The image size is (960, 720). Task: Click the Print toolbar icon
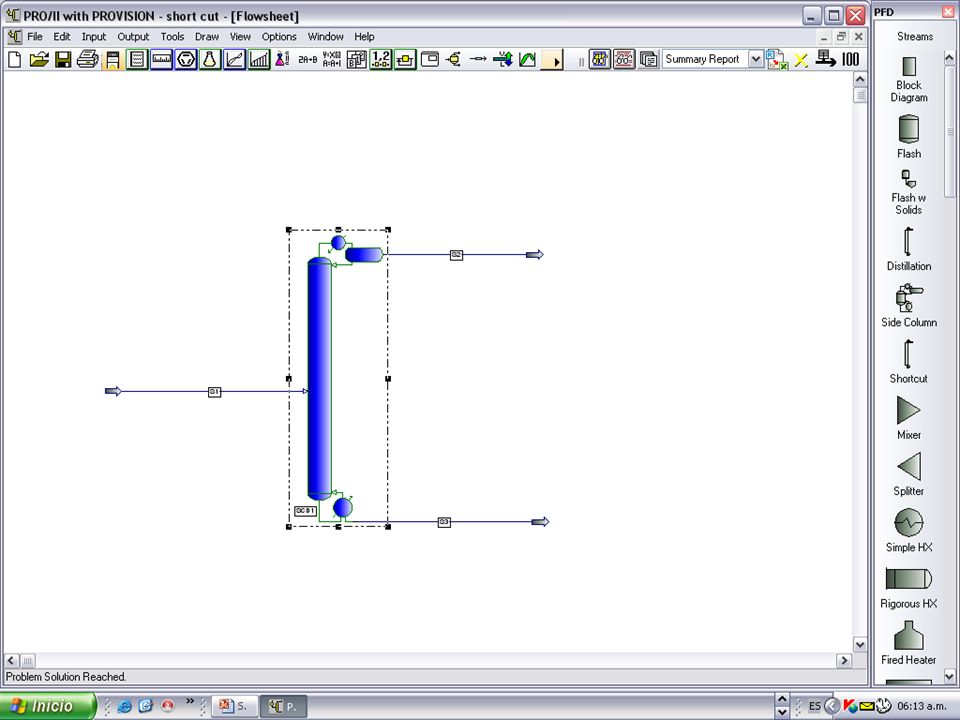pyautogui.click(x=88, y=59)
